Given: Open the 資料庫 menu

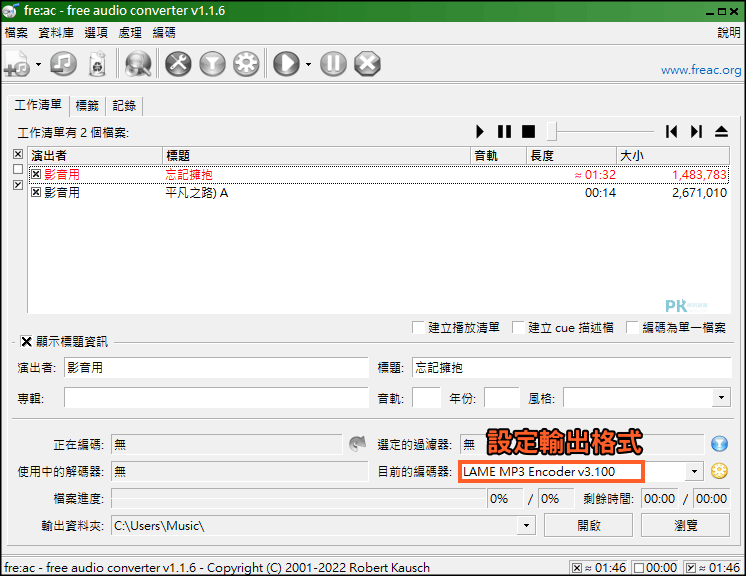Looking at the screenshot, I should pyautogui.click(x=56, y=32).
